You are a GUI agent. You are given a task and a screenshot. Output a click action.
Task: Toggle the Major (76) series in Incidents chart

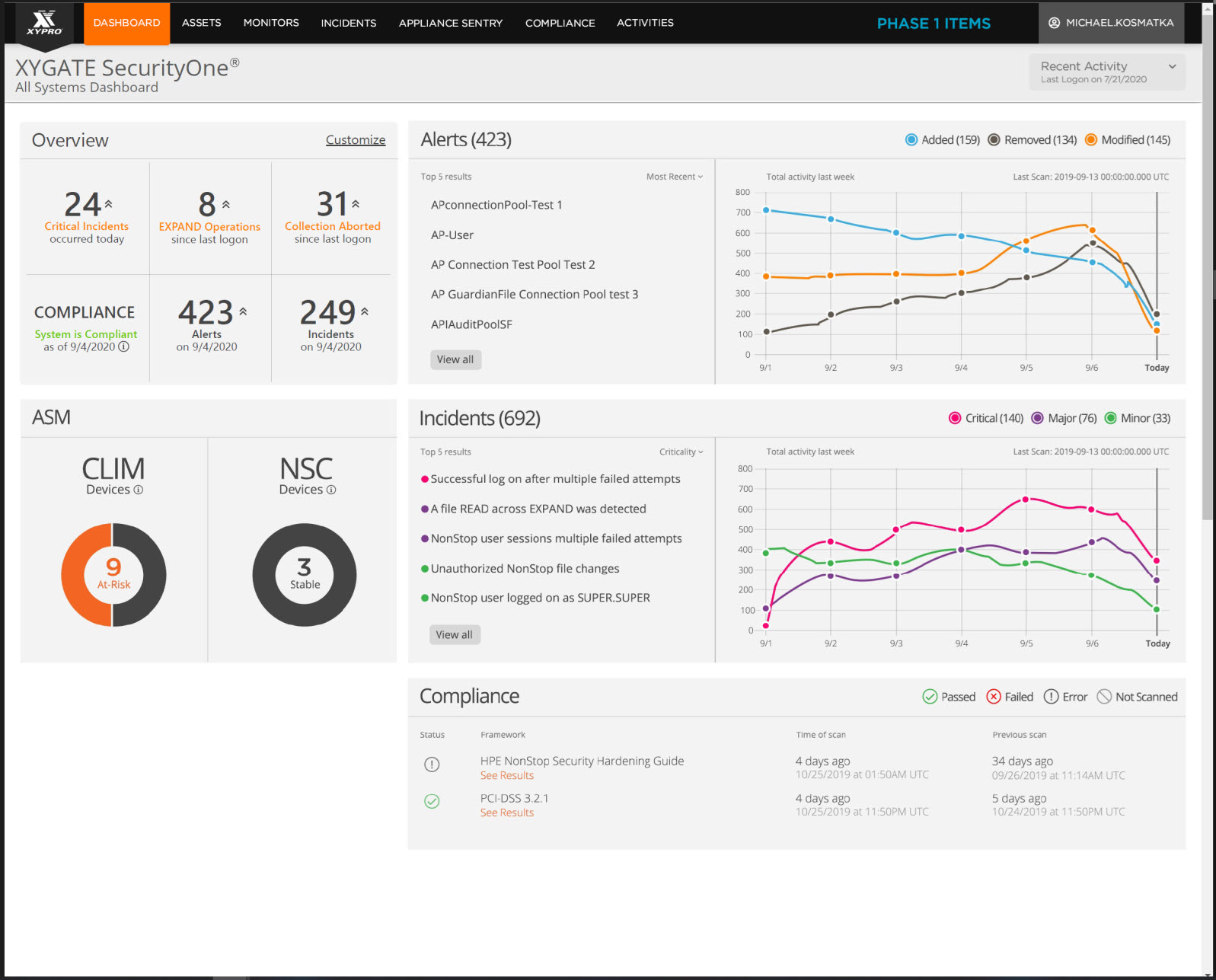pos(1064,418)
